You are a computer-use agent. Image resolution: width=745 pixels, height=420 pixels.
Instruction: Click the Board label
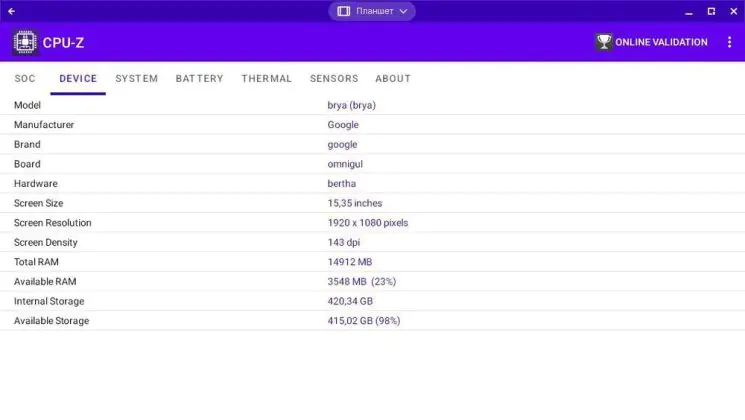pyautogui.click(x=27, y=164)
